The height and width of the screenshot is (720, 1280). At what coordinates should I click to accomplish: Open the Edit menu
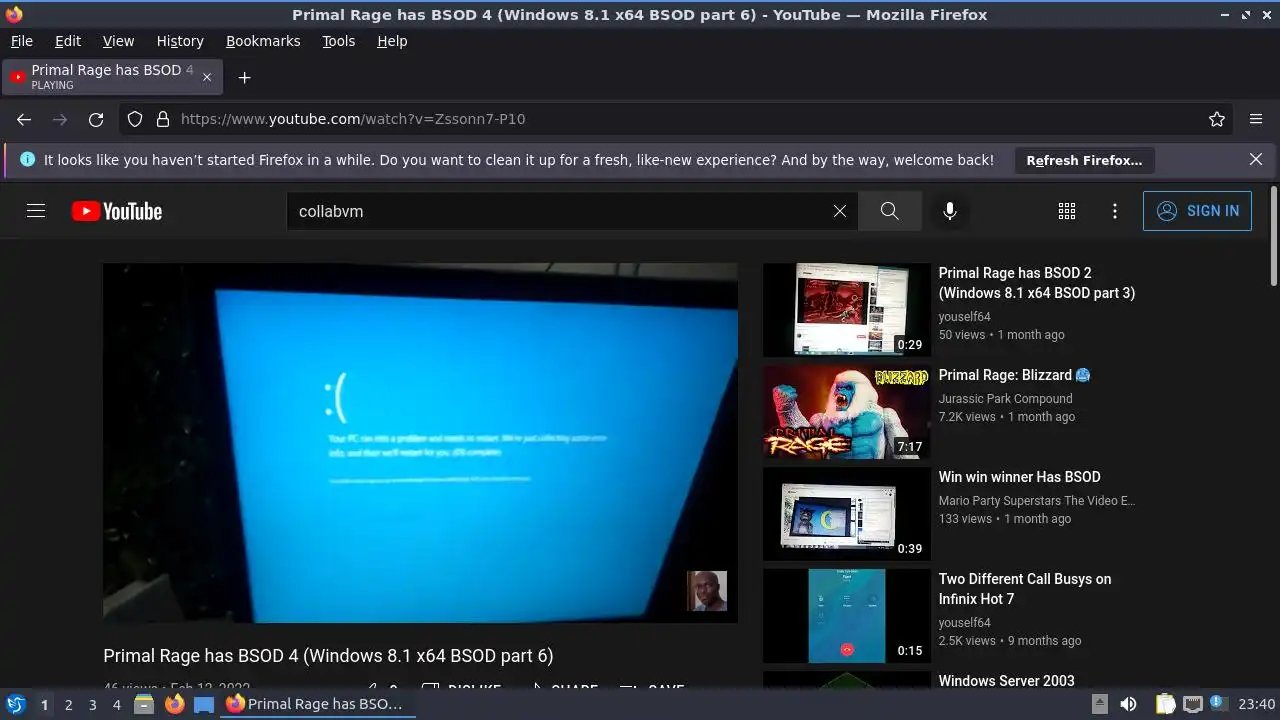68,41
